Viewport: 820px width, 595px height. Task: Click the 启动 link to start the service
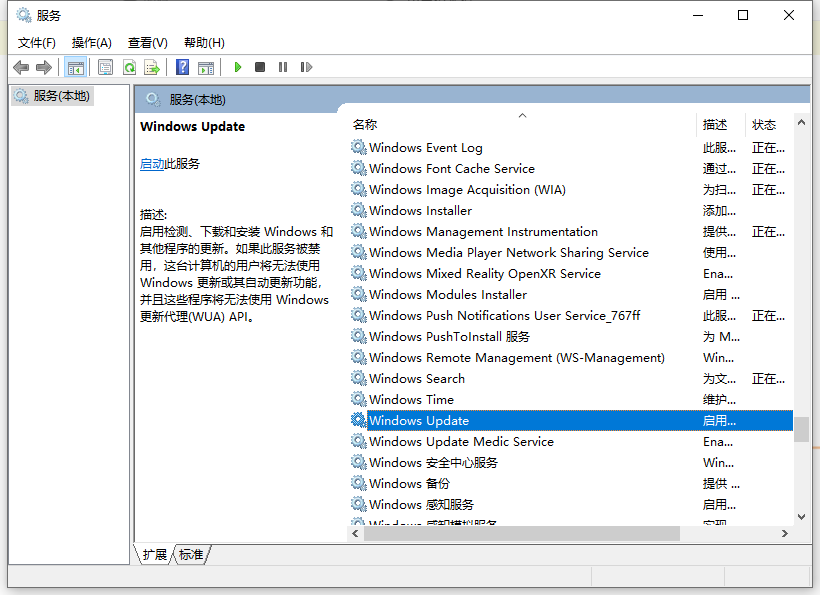tap(152, 164)
